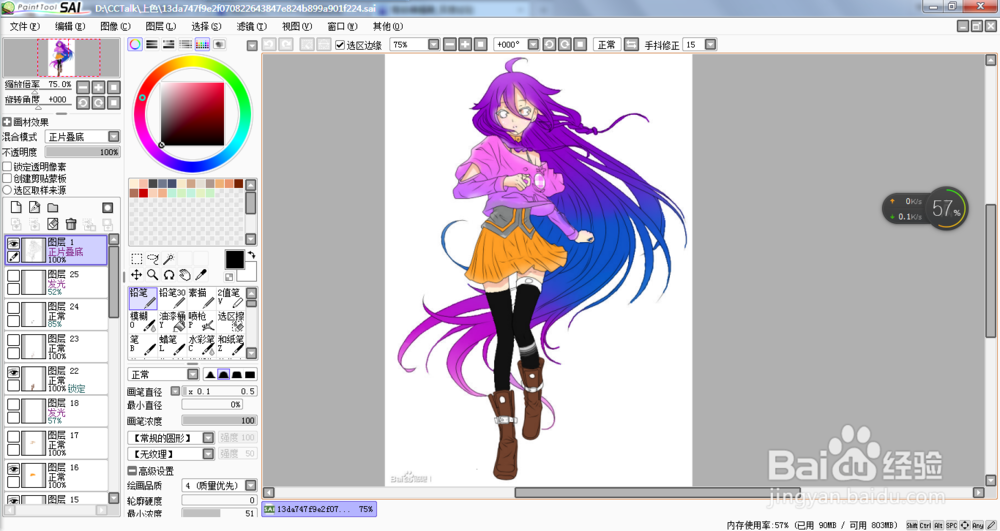
Task: Click the navigator thumbnail preview
Action: coord(61,58)
